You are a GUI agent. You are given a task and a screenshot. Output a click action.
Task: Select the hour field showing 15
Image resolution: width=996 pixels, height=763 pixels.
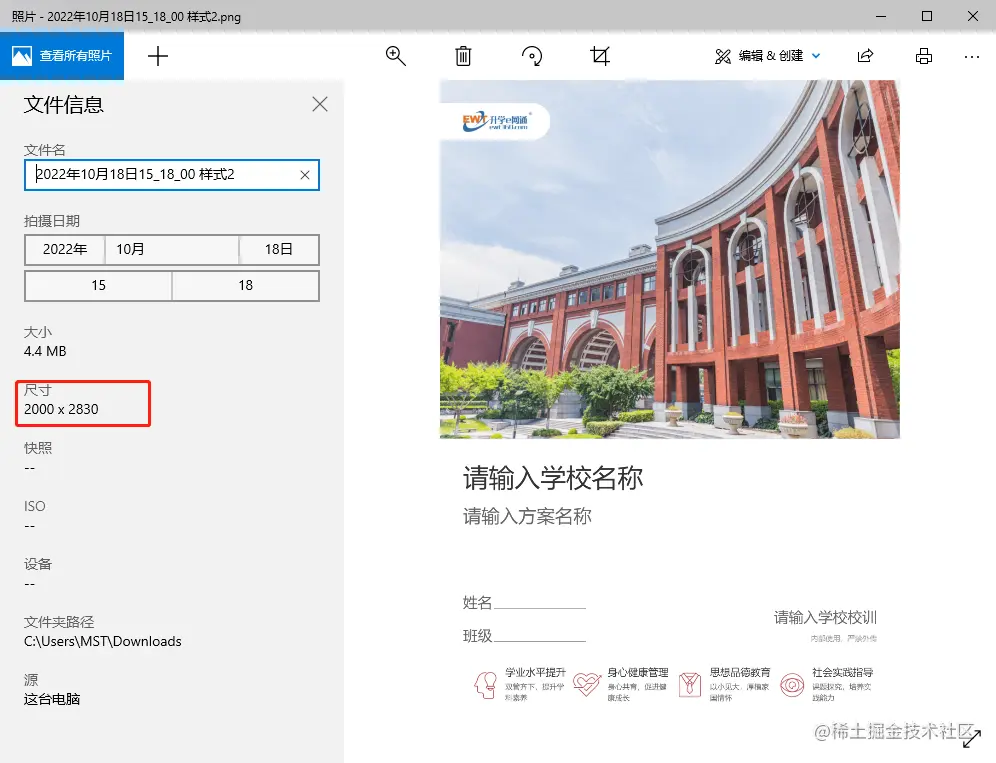point(98,286)
